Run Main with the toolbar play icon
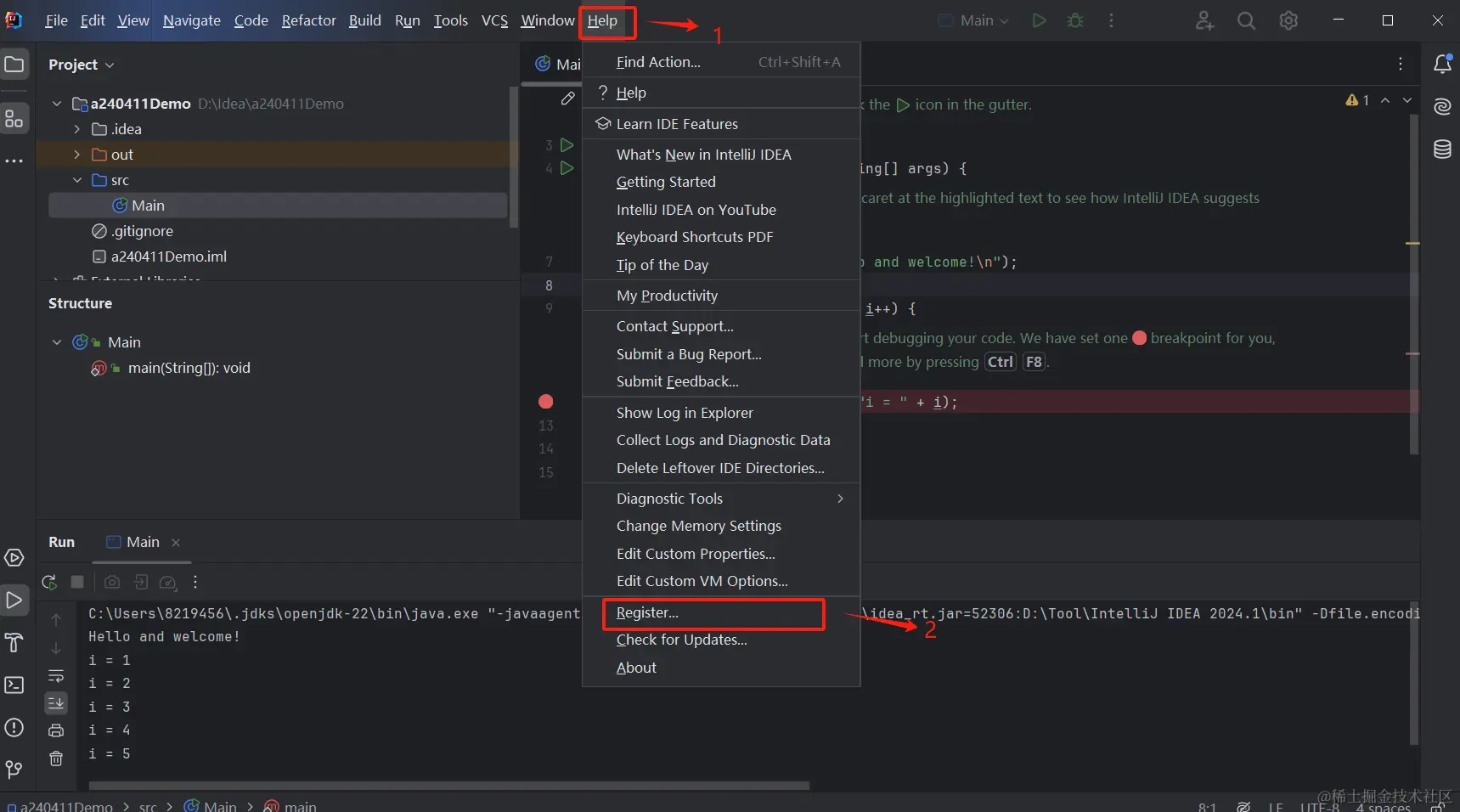The width and height of the screenshot is (1460, 812). click(1039, 20)
